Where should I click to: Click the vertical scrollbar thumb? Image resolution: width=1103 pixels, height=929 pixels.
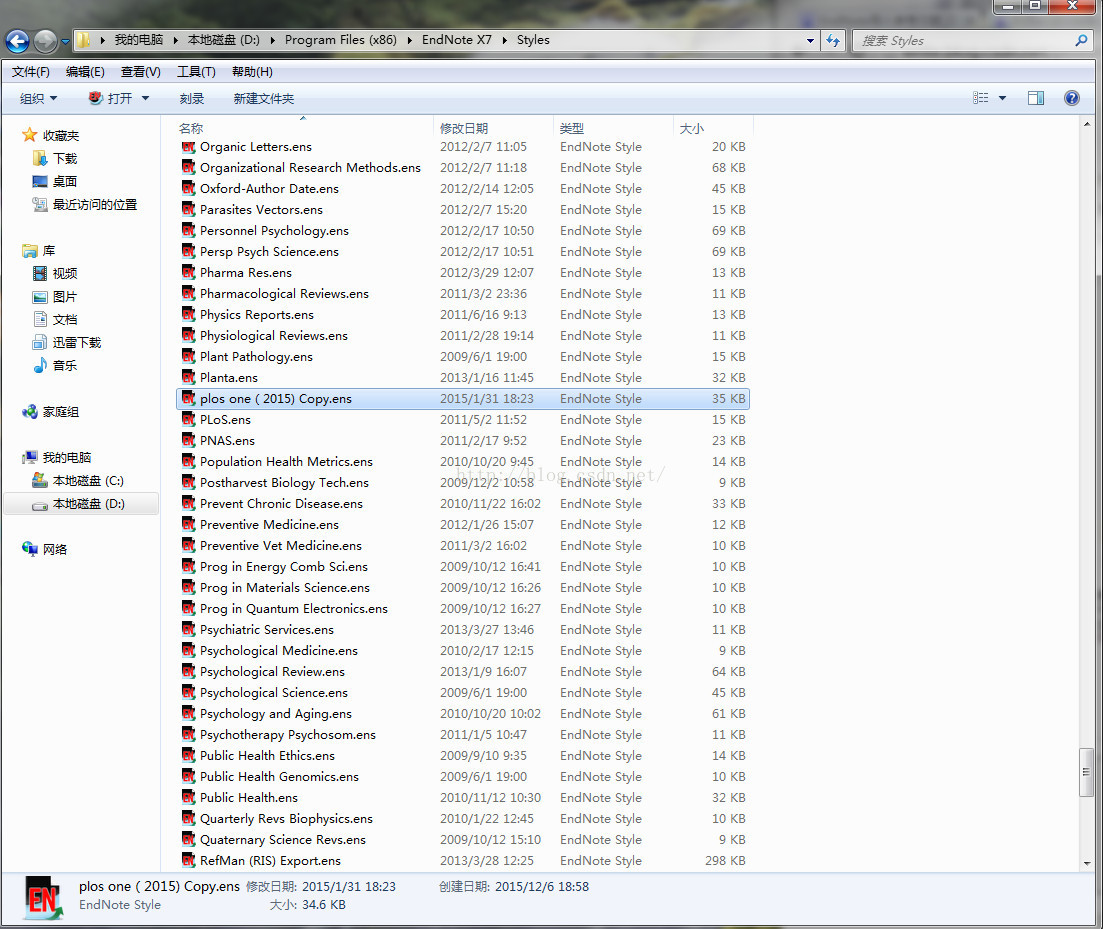(x=1087, y=772)
